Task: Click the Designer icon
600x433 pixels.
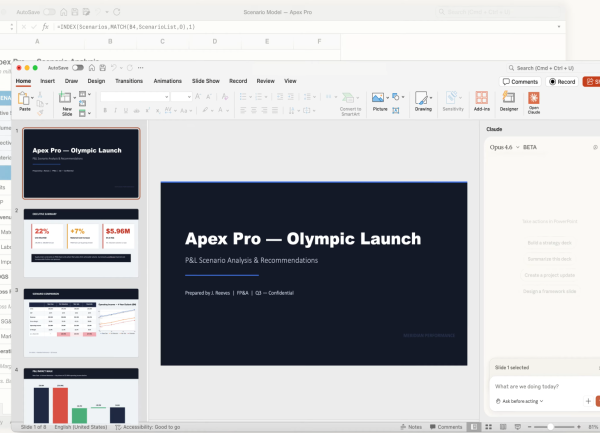Action: click(509, 99)
